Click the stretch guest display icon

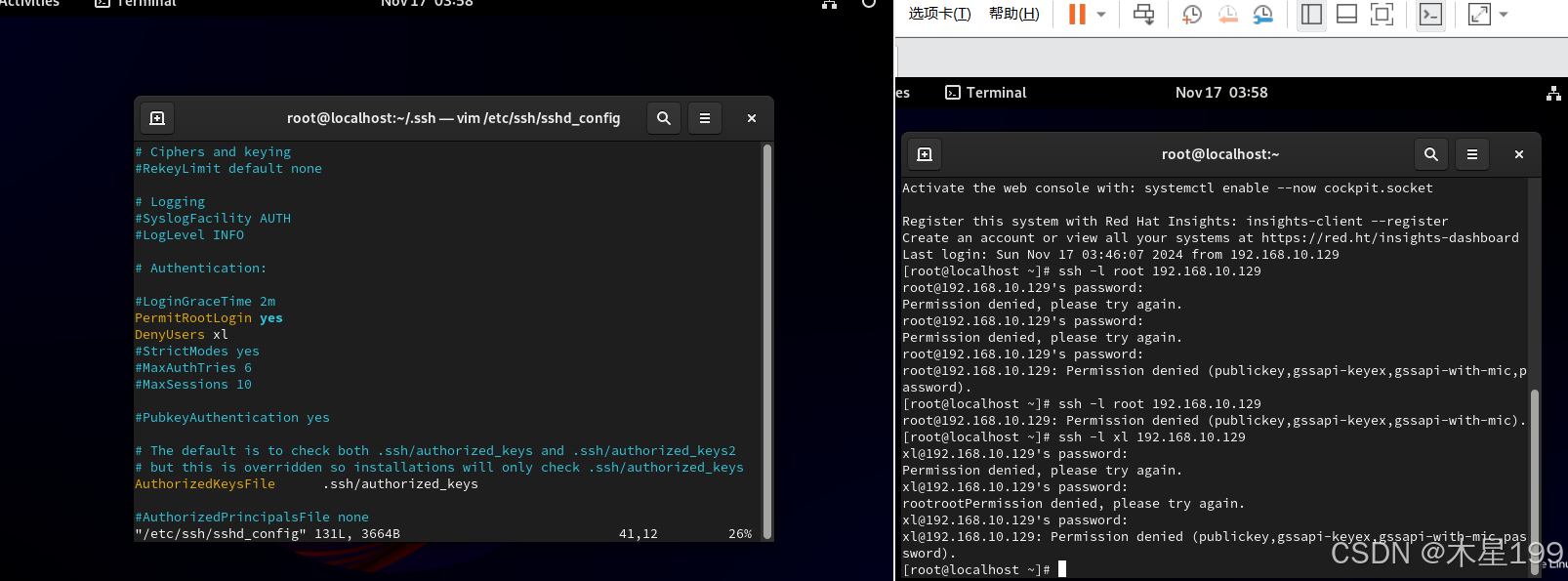coord(1479,14)
